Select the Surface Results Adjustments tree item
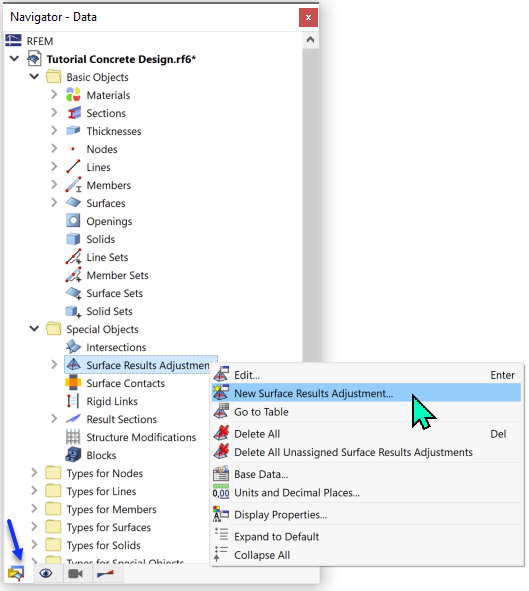Screen dimensions: 529x591 pyautogui.click(x=141, y=365)
